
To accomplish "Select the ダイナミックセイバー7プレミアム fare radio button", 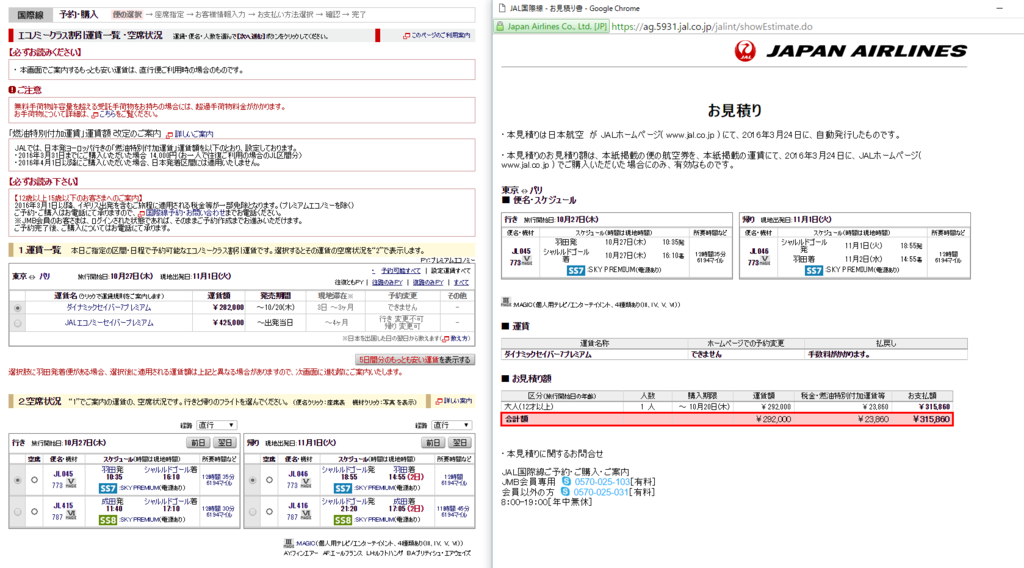I will point(18,308).
